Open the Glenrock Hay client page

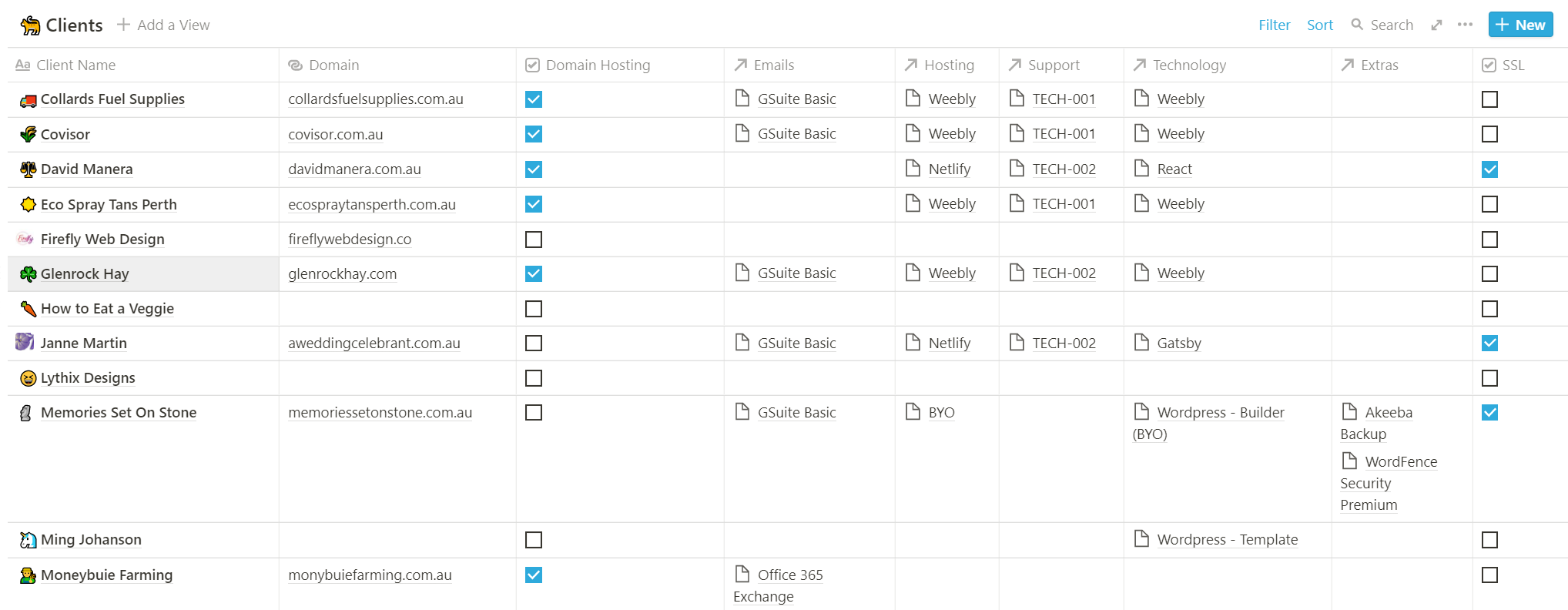[x=85, y=274]
